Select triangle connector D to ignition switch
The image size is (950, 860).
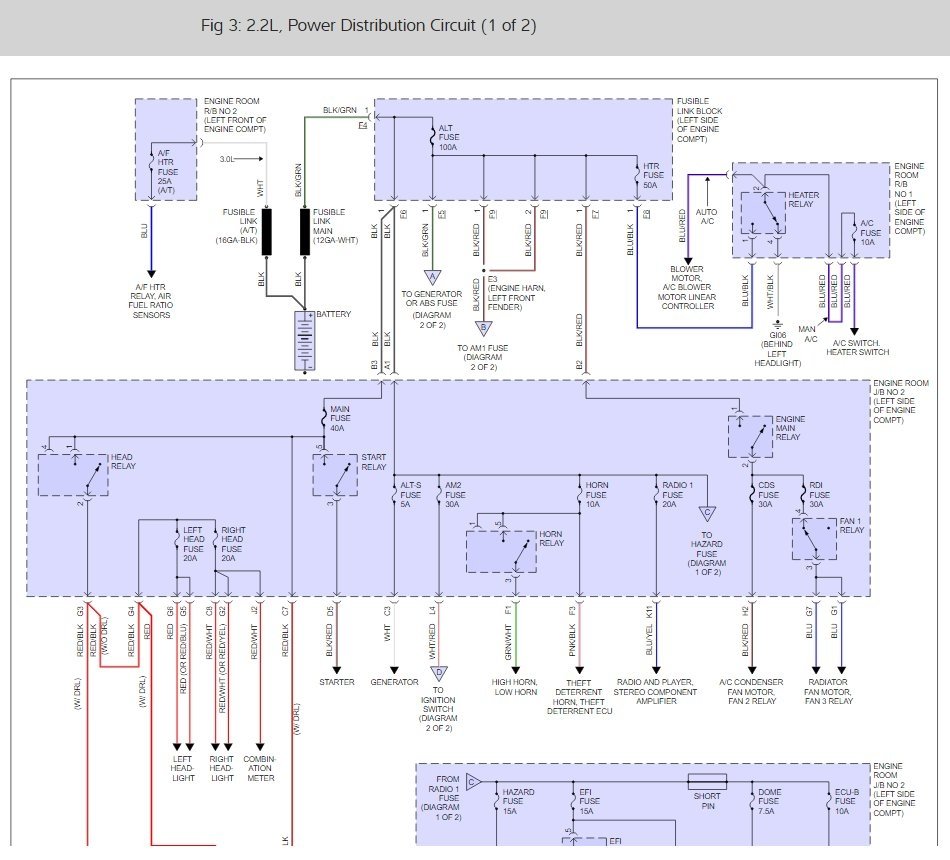tap(439, 674)
